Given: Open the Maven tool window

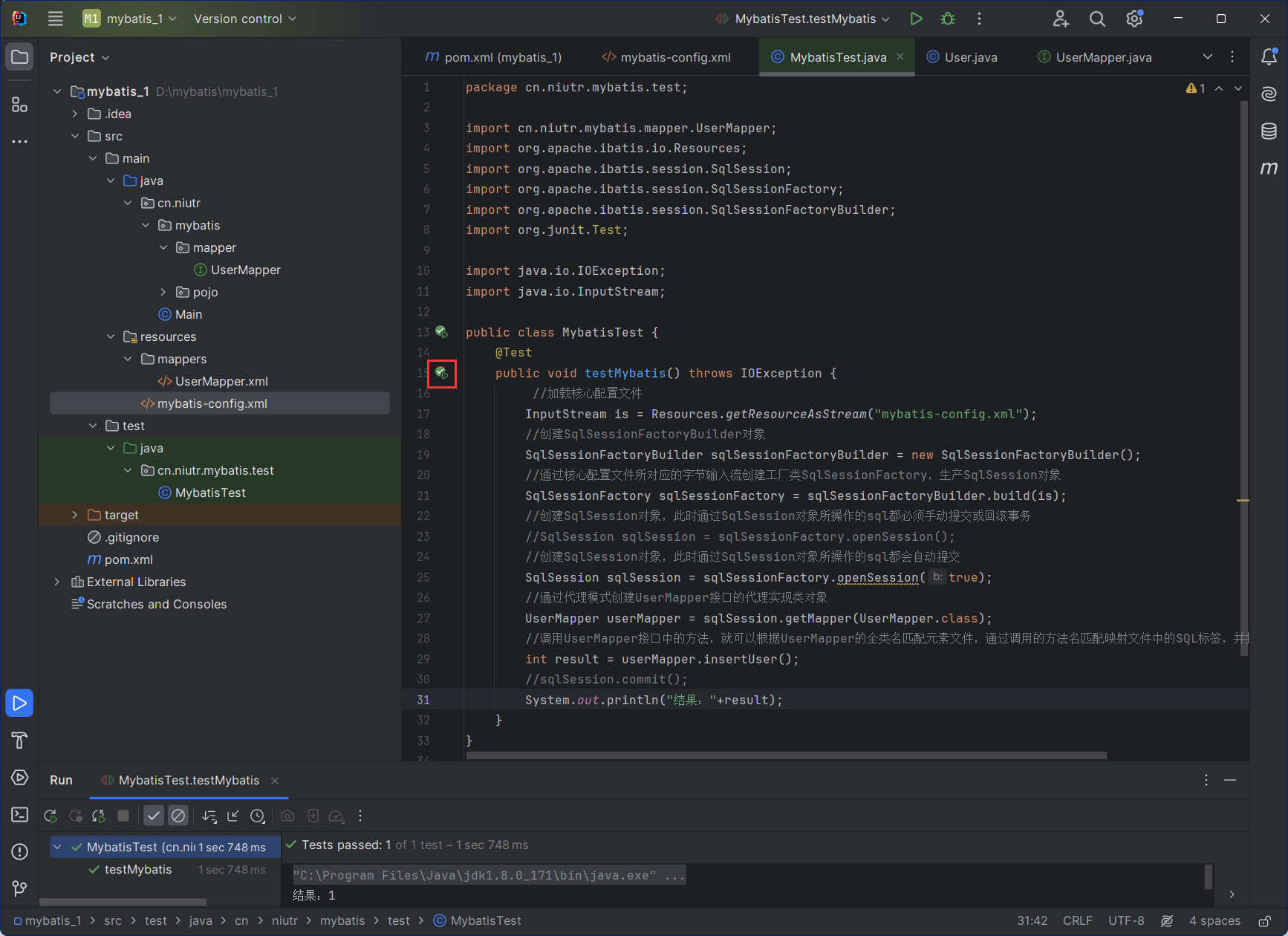Looking at the screenshot, I should coord(1269,168).
